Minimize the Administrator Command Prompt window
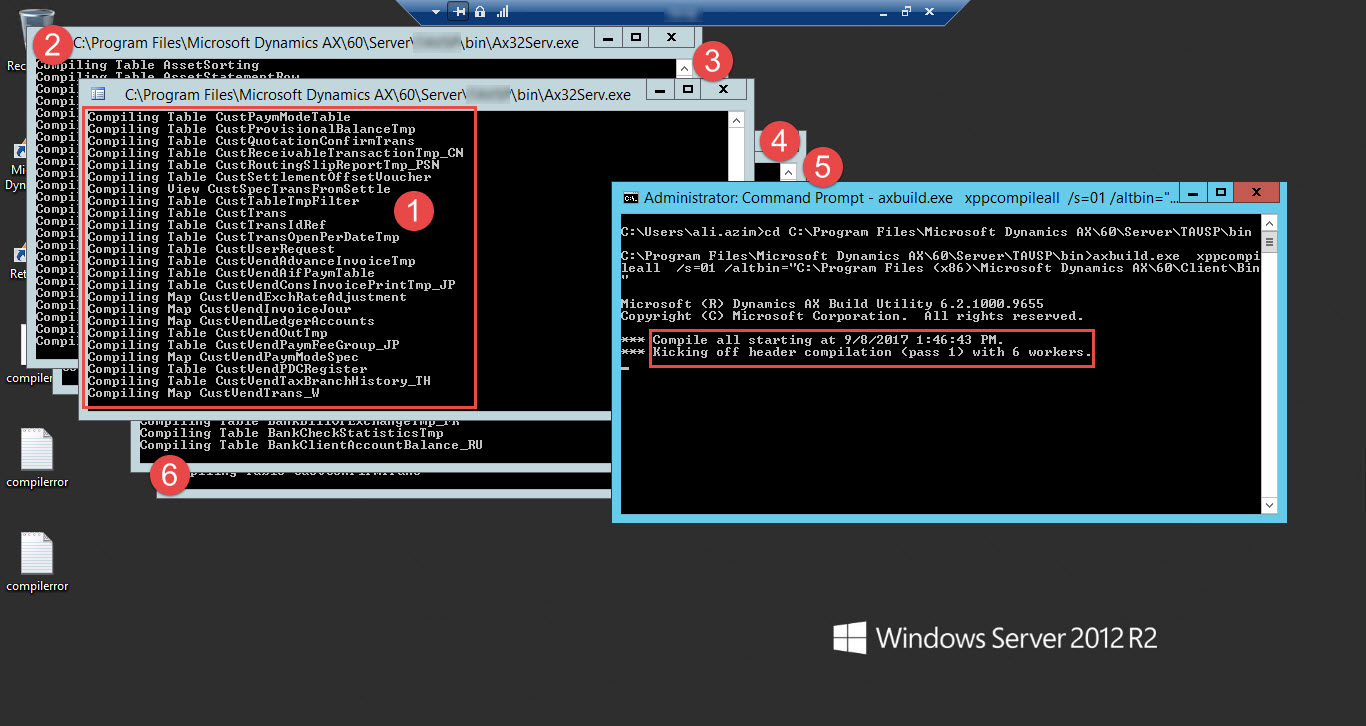Viewport: 1366px width, 726px height. (x=1192, y=191)
